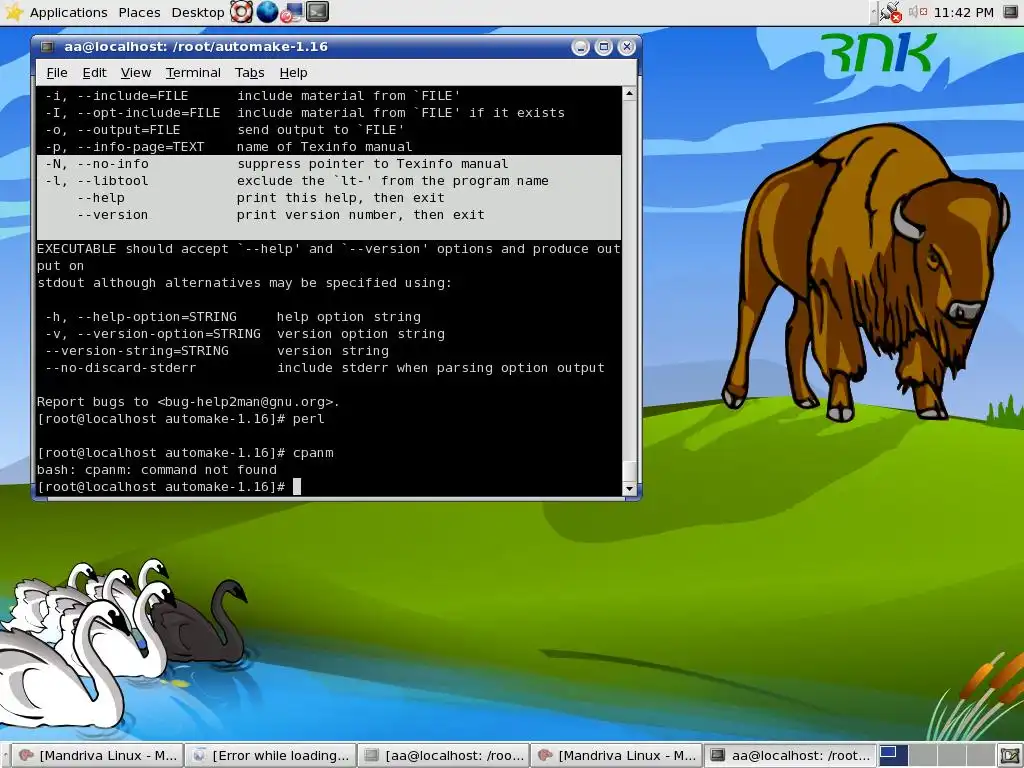
Task: Click the notification area expander handle
Action: click(x=874, y=12)
